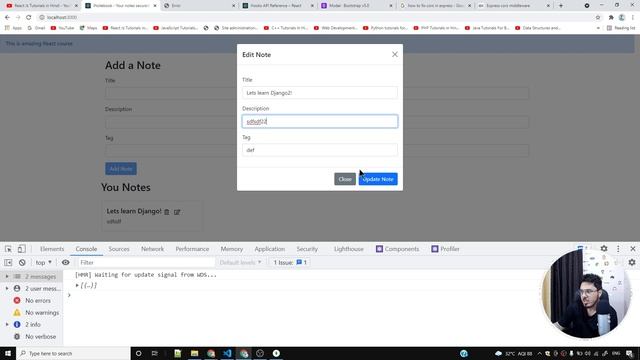Switch to the Hooks API Reference tab
This screenshot has width=640, height=360.
(278, 6)
